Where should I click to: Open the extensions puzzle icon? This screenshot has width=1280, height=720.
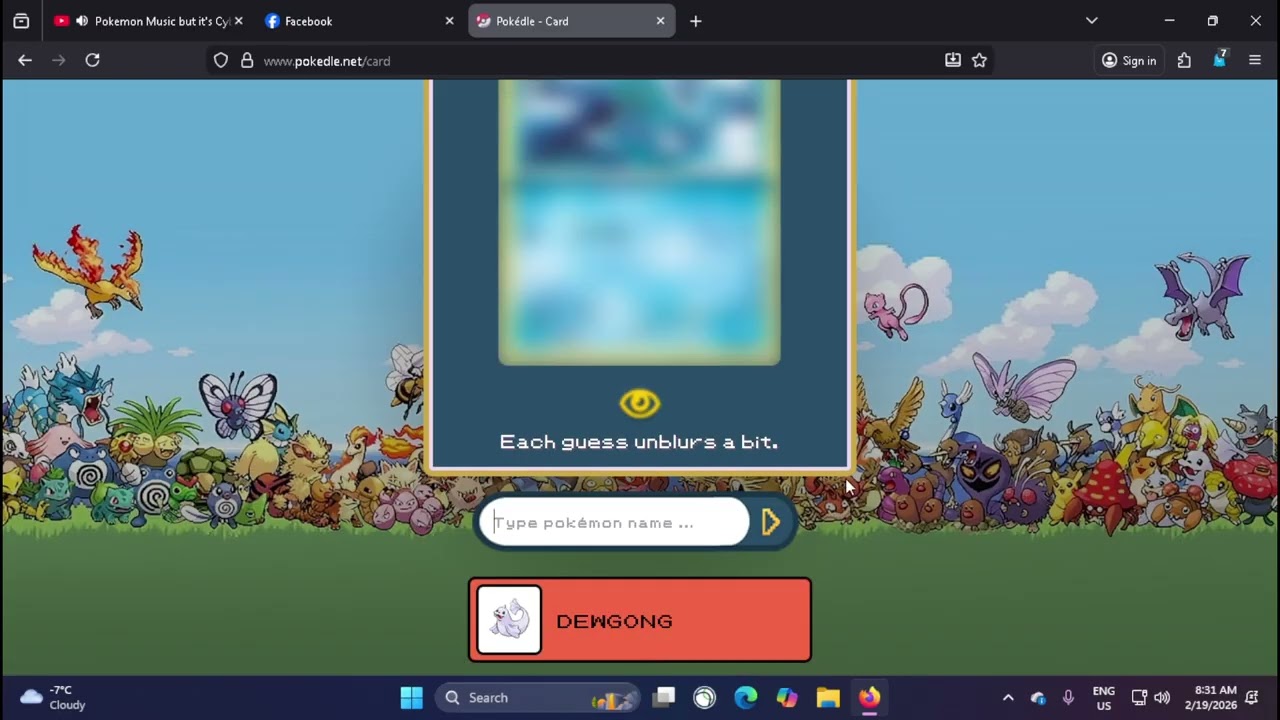[1185, 61]
